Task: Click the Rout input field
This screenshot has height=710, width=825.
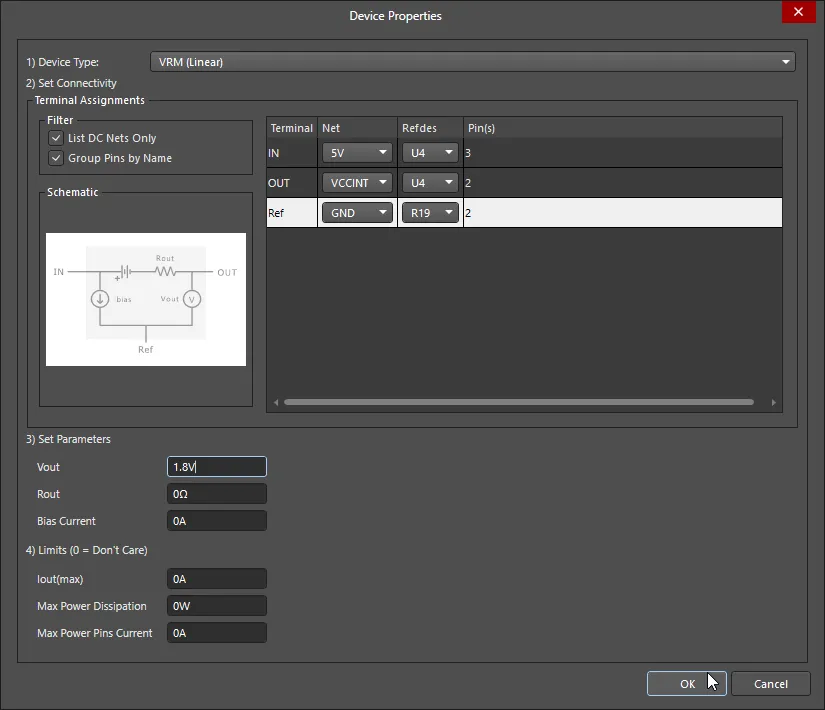Action: tap(217, 494)
